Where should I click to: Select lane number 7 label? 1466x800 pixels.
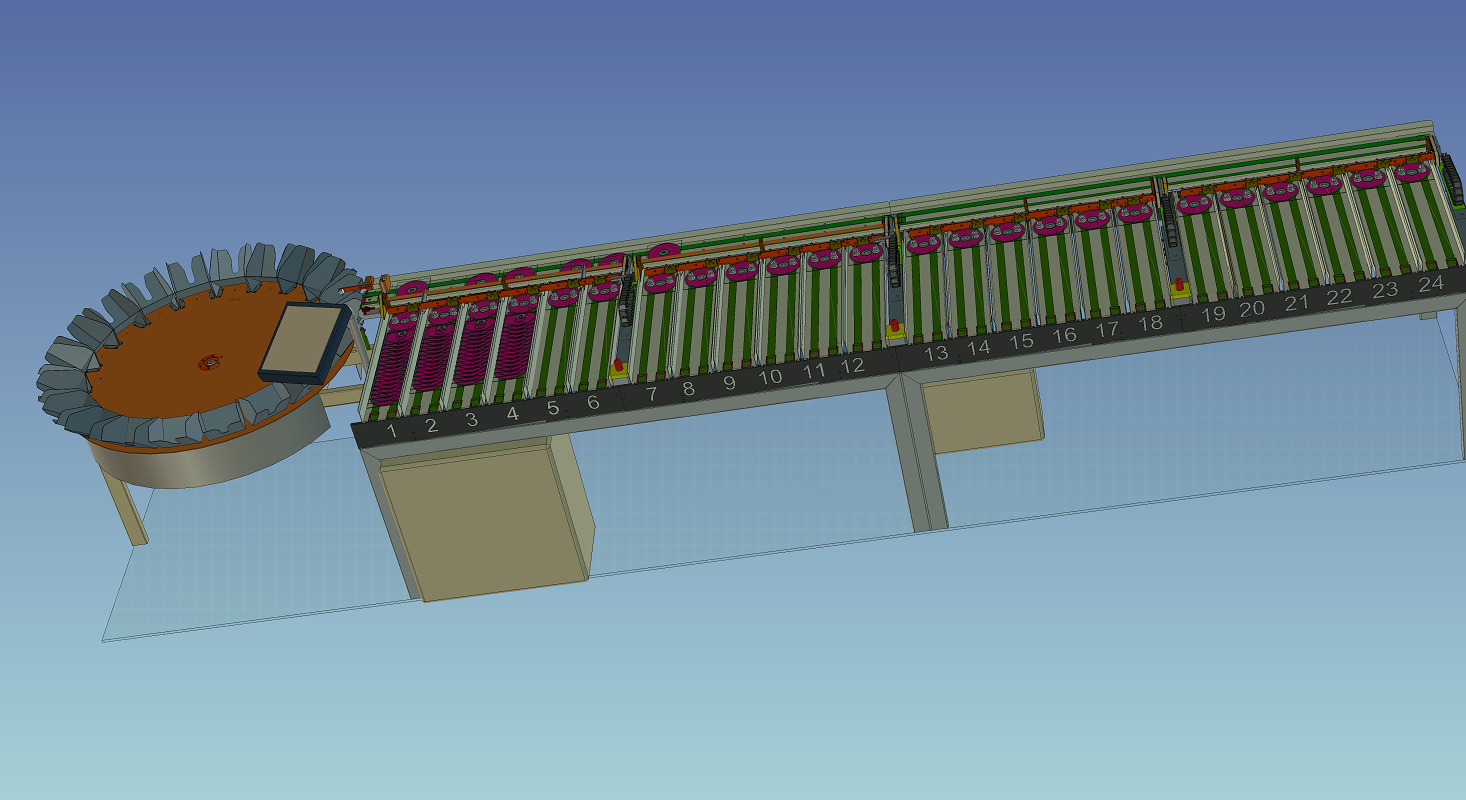[652, 394]
